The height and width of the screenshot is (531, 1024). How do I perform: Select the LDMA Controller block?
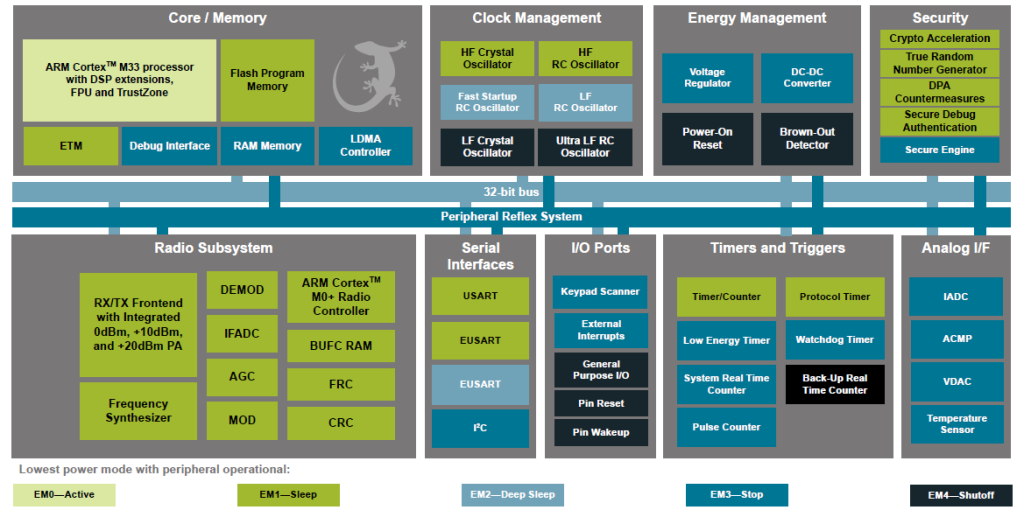click(365, 146)
